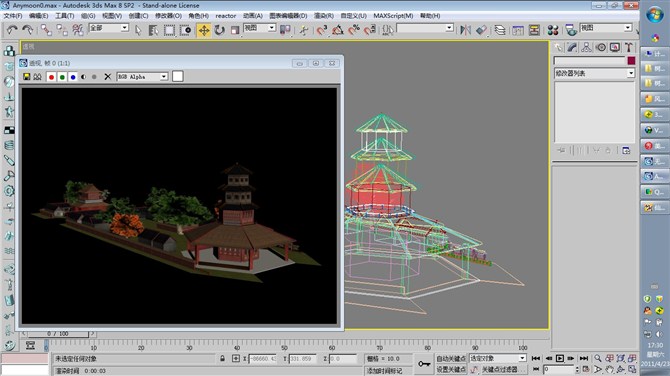
Task: Click Clone Rendered Frame Window icon
Action: [38, 77]
